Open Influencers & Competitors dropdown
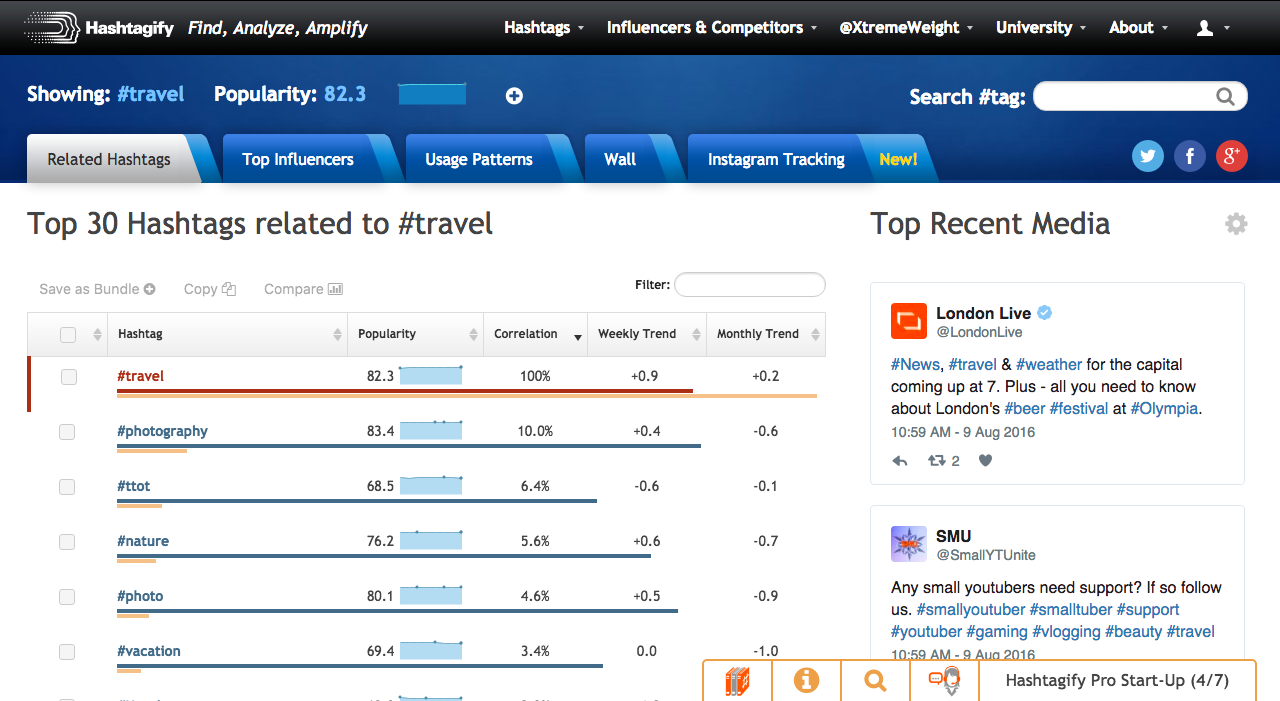 [712, 28]
